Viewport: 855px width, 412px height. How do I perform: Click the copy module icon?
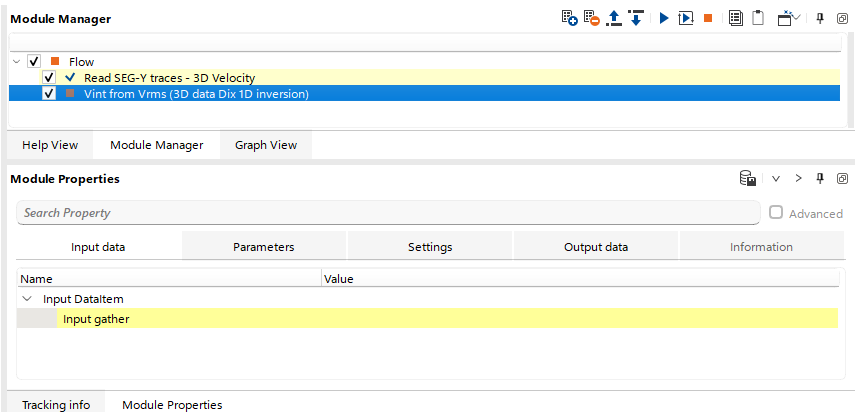pyautogui.click(x=735, y=18)
